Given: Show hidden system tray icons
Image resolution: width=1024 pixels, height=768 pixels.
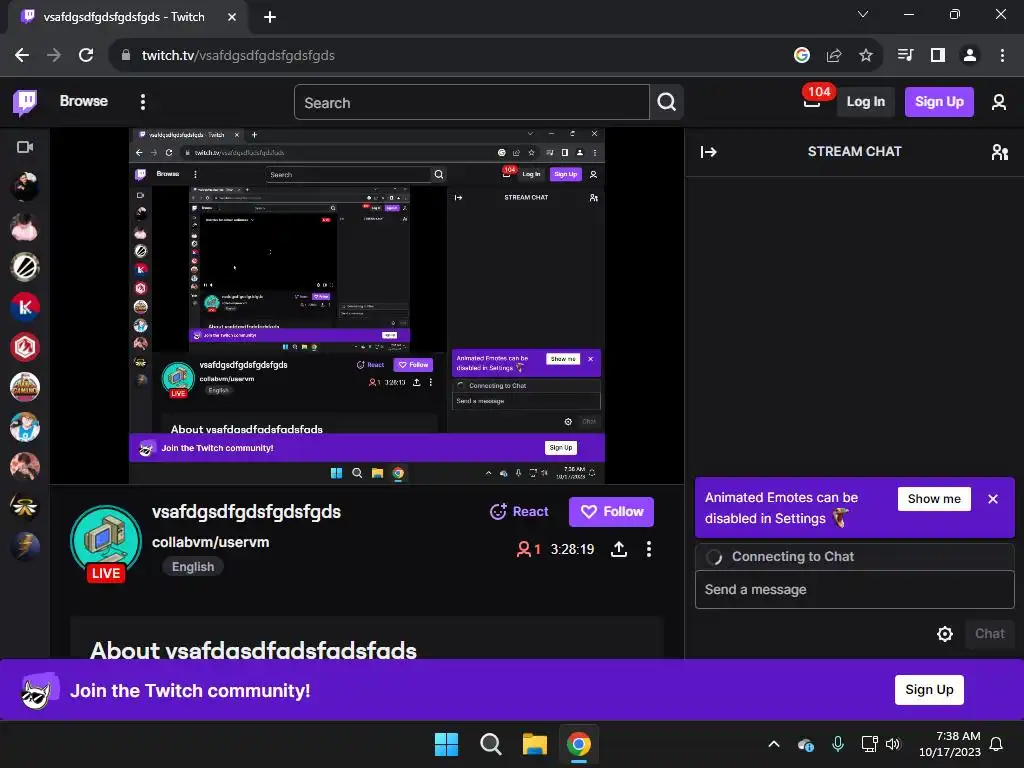Looking at the screenshot, I should point(774,744).
